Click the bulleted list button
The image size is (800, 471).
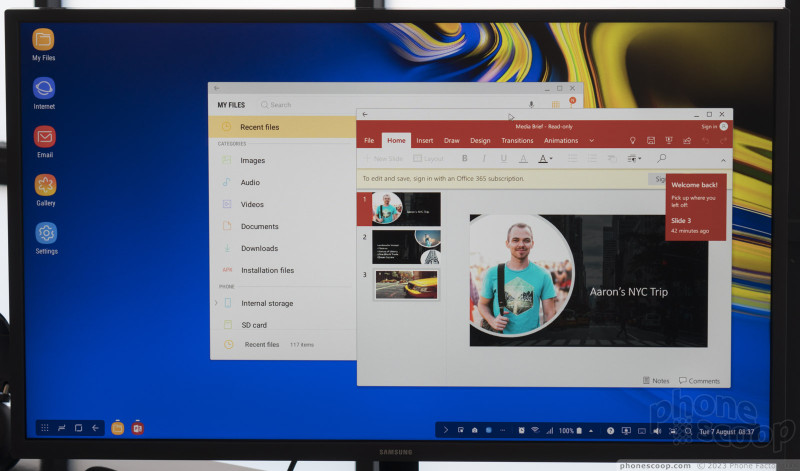pos(572,158)
